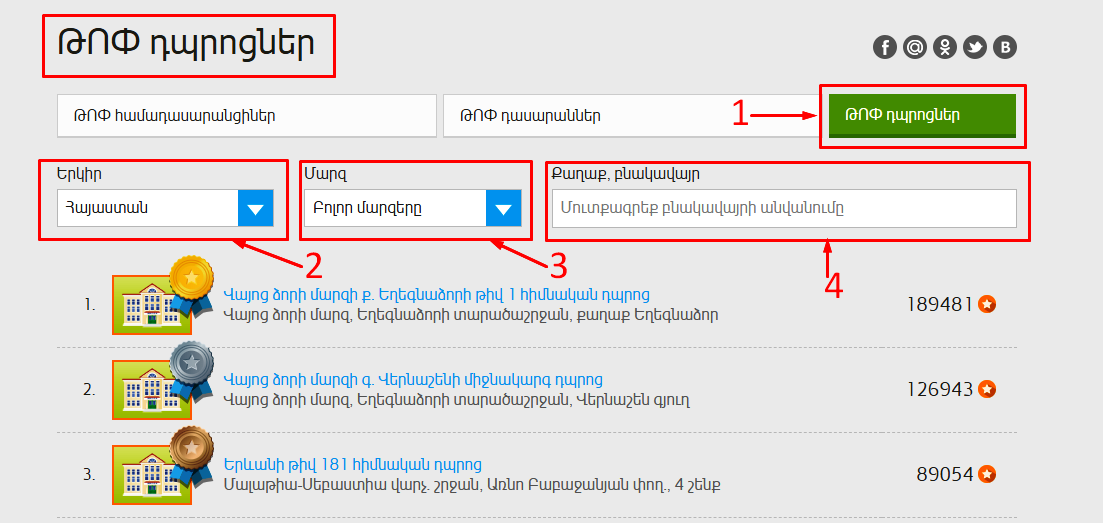Click blue arrow of Հայաստան dropdown
The height and width of the screenshot is (523, 1103).
255,208
